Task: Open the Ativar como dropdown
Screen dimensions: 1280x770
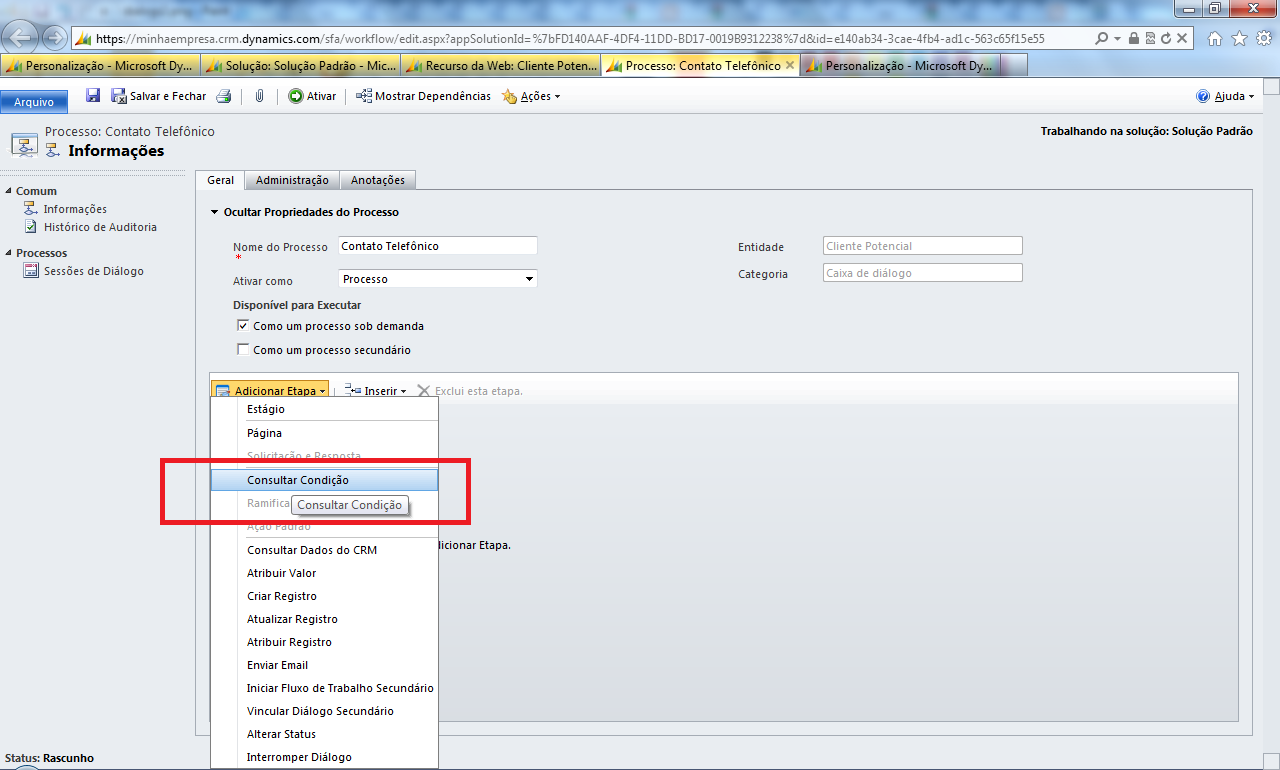Action: pyautogui.click(x=529, y=279)
